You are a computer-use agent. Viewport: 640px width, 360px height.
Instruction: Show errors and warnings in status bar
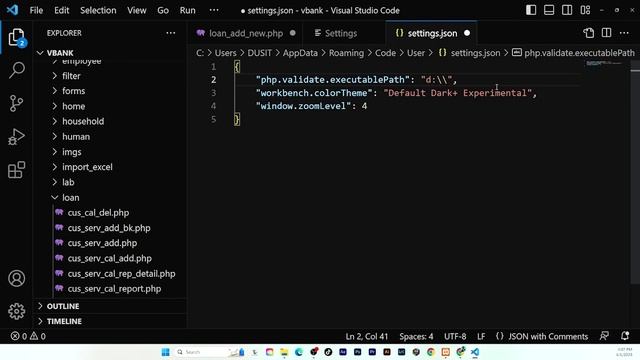click(28, 336)
